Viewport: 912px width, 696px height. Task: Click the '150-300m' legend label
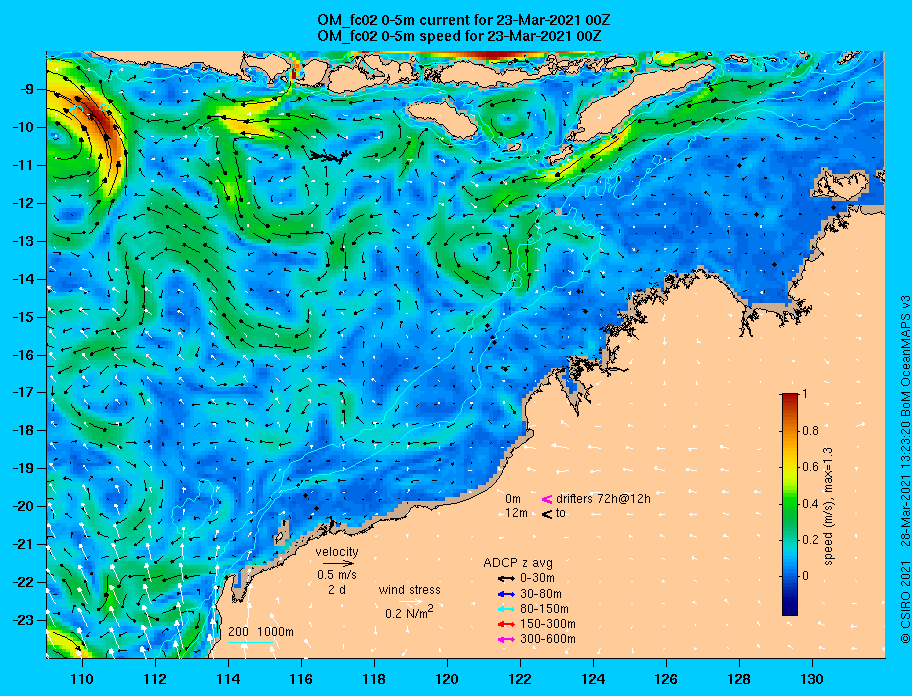[x=548, y=624]
